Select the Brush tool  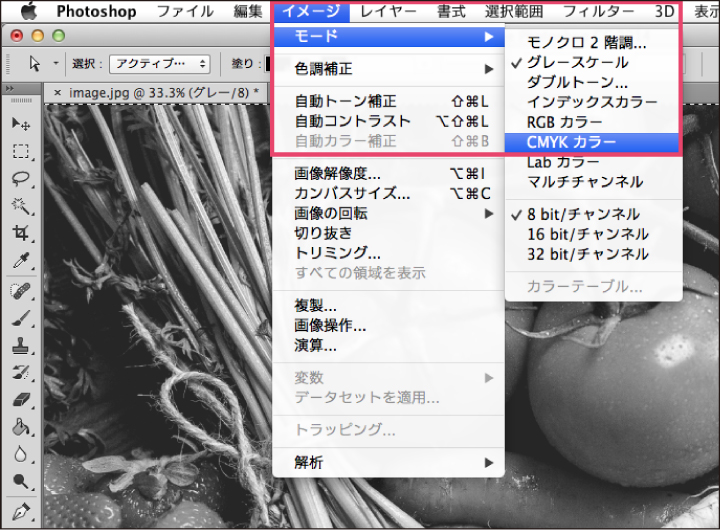21,318
